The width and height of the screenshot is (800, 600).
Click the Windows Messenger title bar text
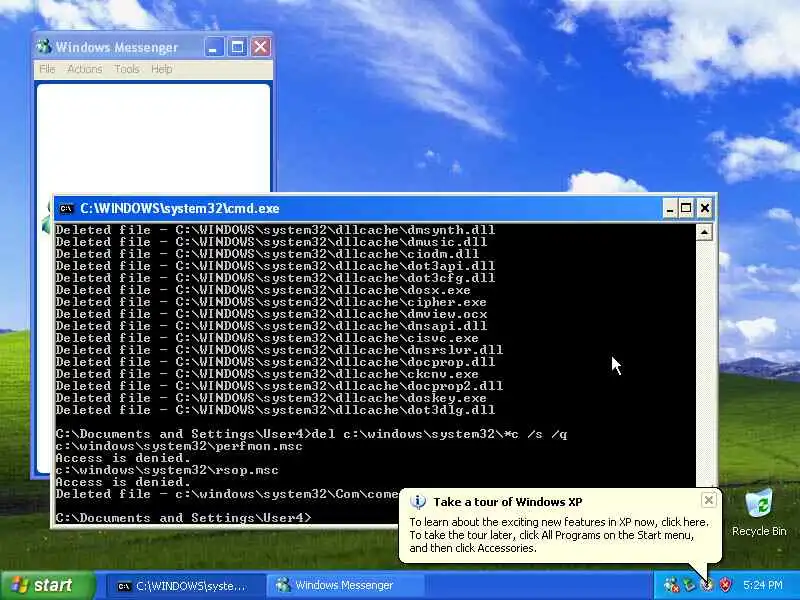117,47
